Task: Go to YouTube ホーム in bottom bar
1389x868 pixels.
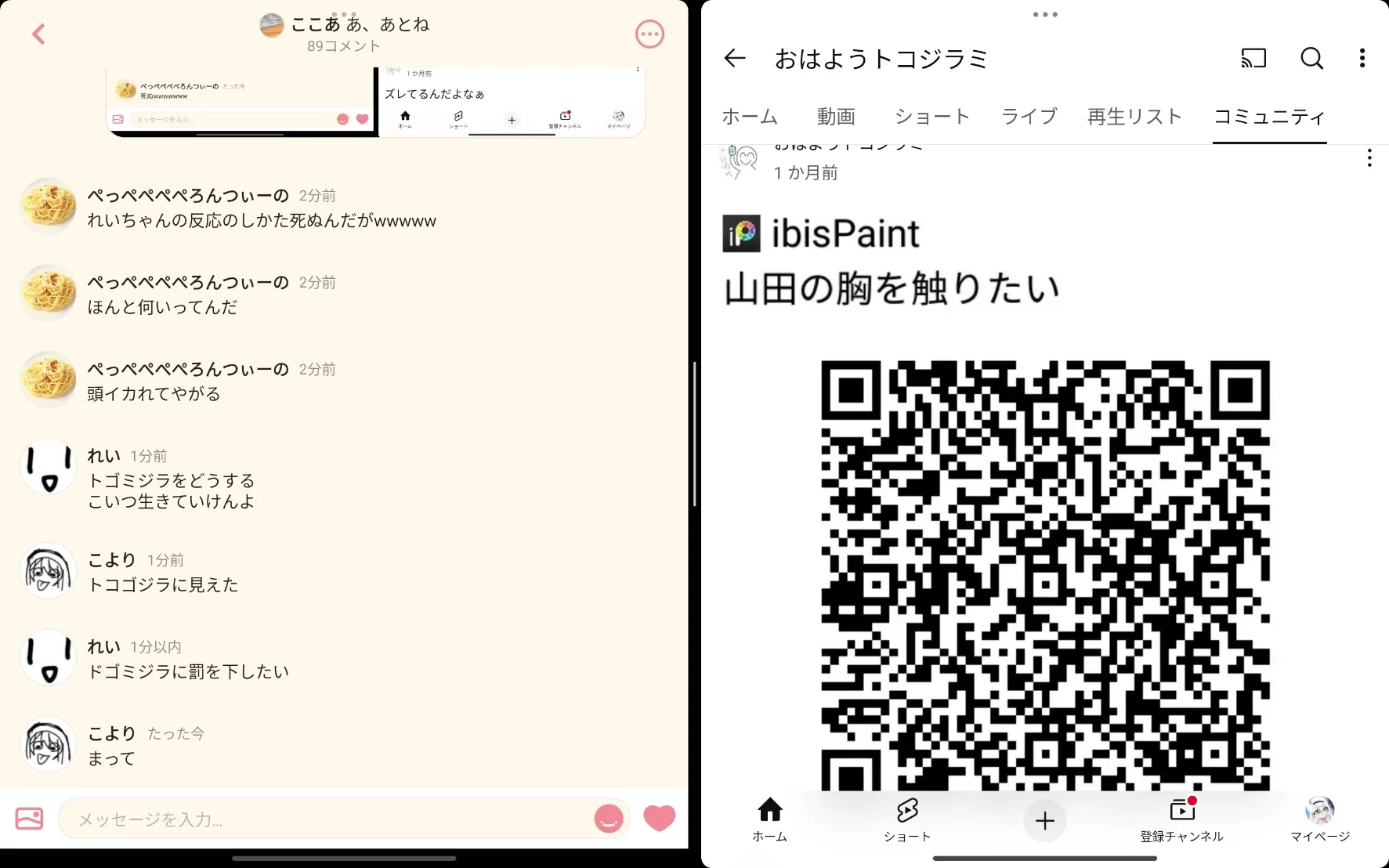Action: (769, 819)
